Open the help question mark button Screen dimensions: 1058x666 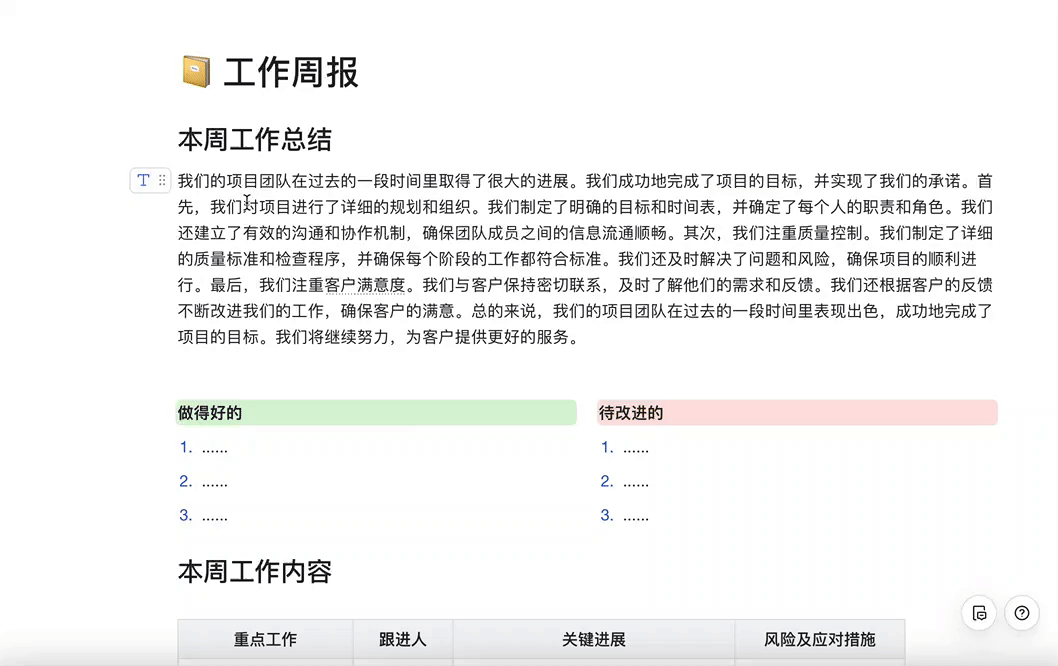[1022, 613]
